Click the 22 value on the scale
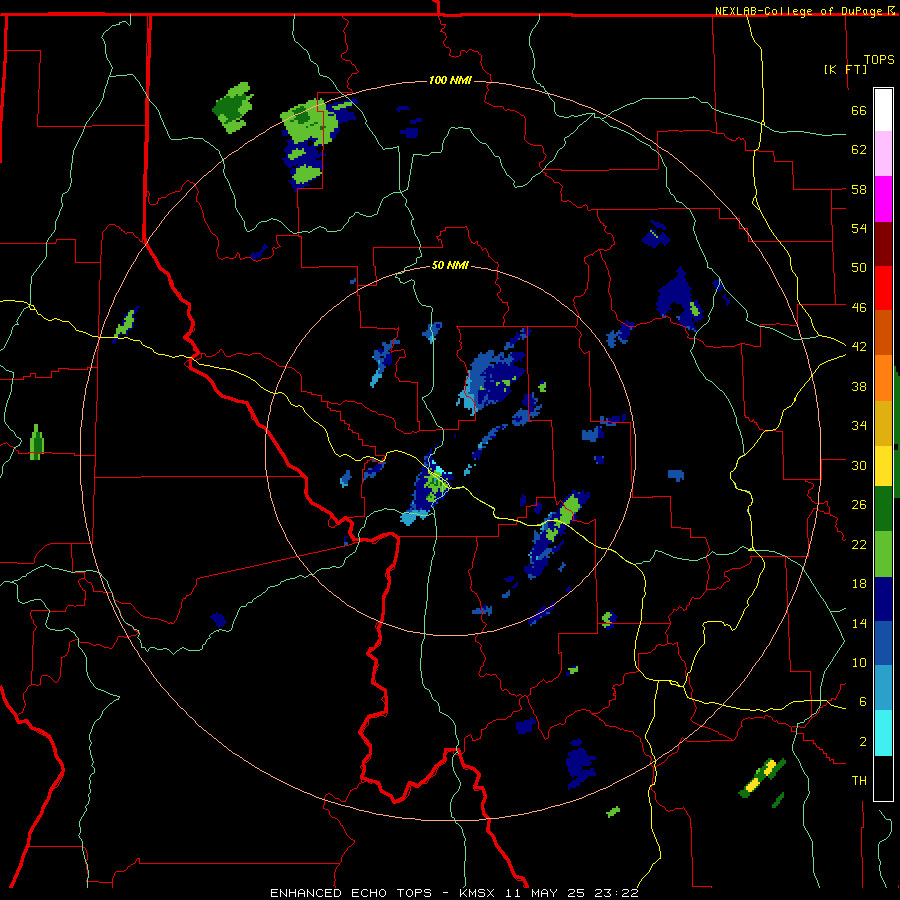 [x=859, y=544]
